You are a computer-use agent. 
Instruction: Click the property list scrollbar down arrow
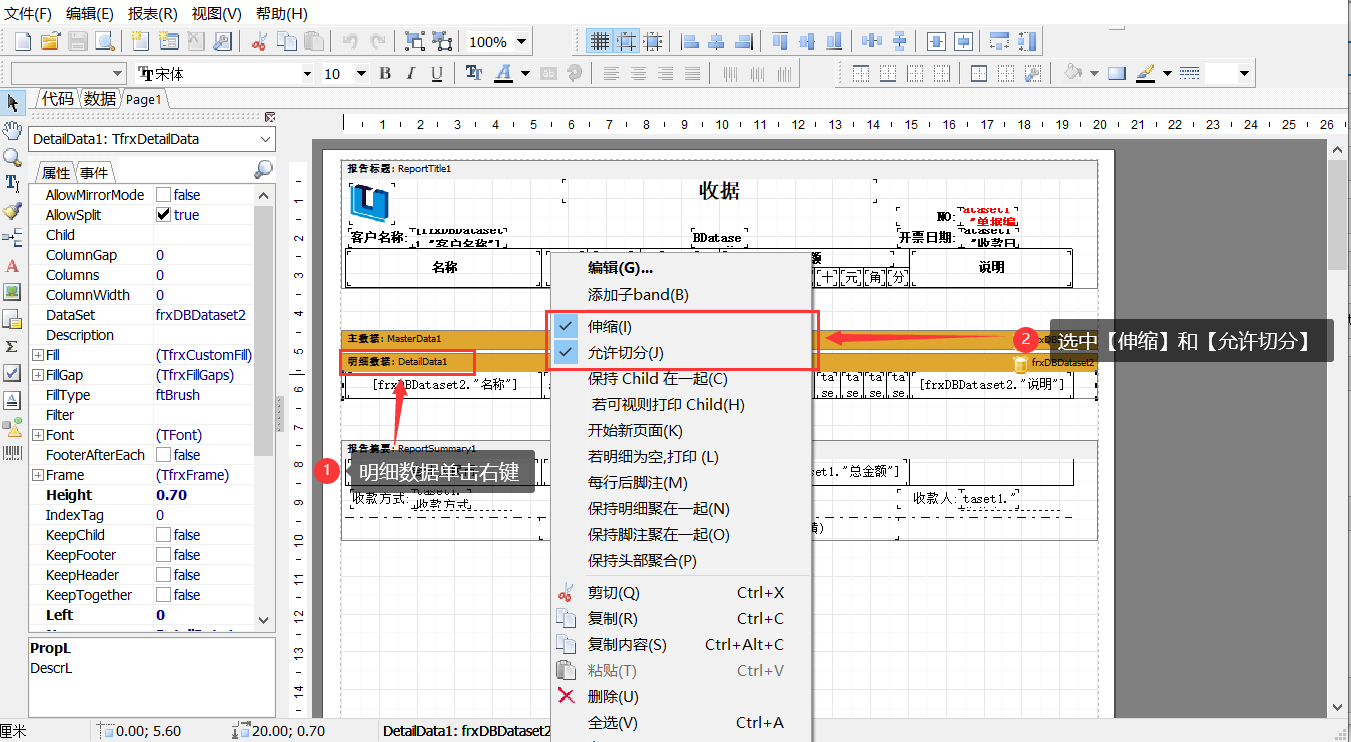264,620
